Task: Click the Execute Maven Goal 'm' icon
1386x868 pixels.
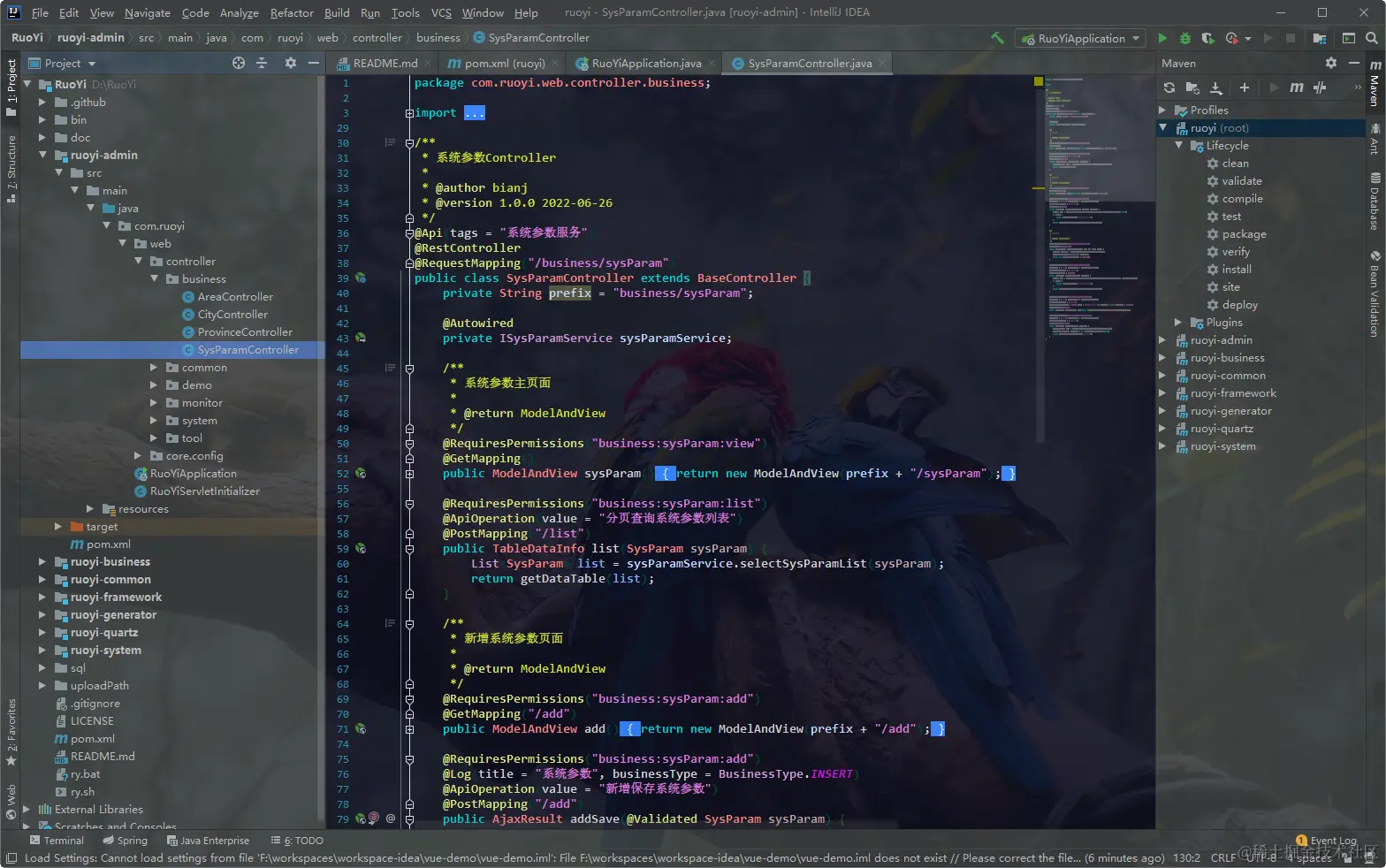Action: pos(1297,88)
